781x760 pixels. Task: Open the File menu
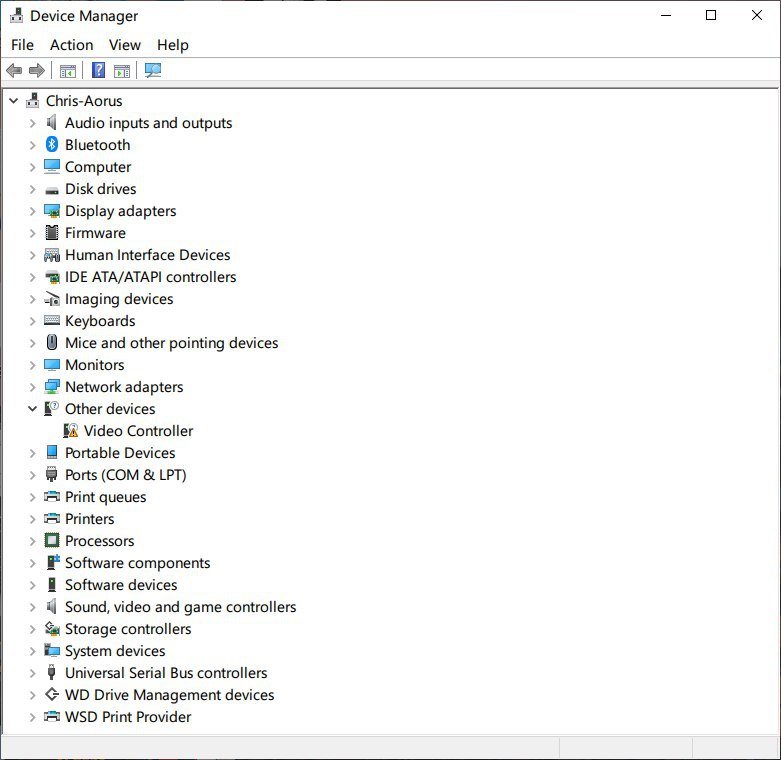click(22, 45)
